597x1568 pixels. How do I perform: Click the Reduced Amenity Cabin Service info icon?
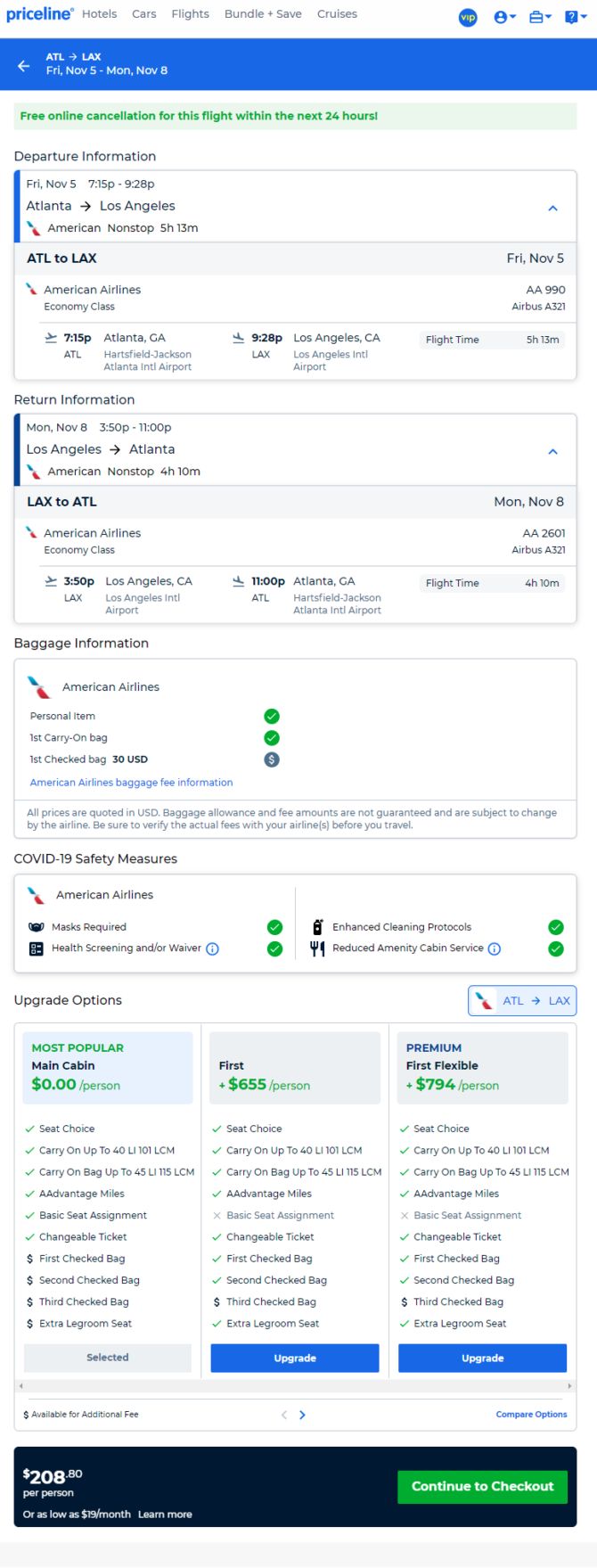point(495,948)
